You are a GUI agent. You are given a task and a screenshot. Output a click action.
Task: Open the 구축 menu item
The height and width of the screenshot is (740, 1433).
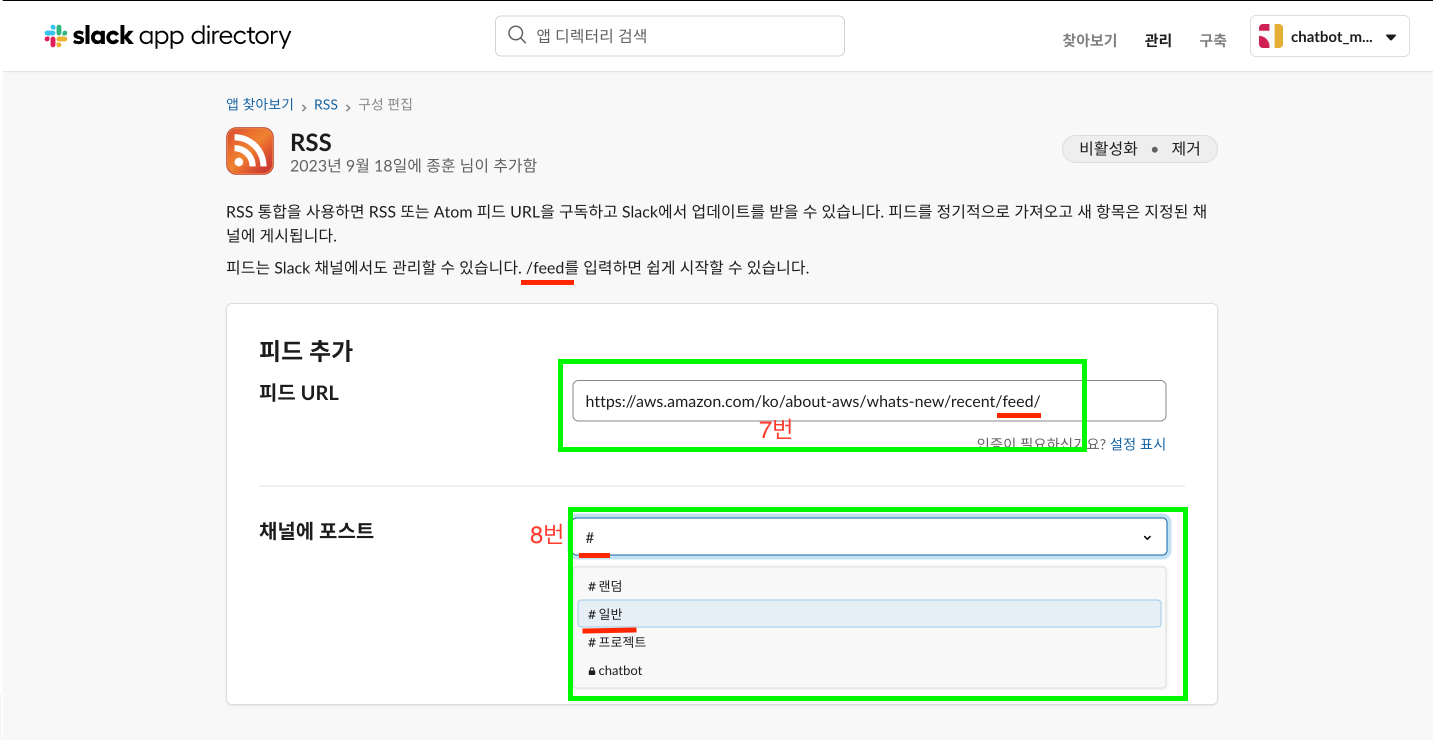click(x=1213, y=41)
